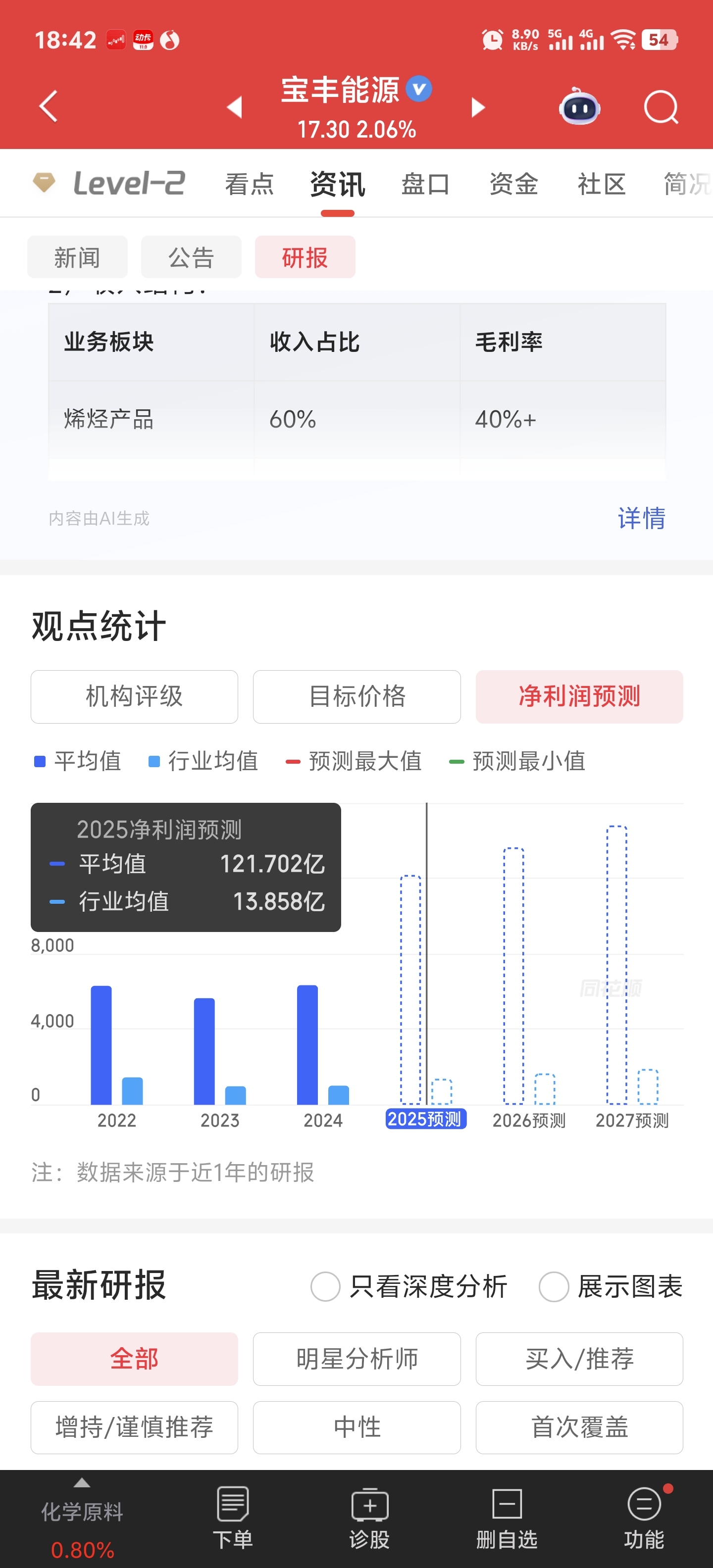Select the 2024 bar in chart
The image size is (713, 1568).
coord(307,1044)
